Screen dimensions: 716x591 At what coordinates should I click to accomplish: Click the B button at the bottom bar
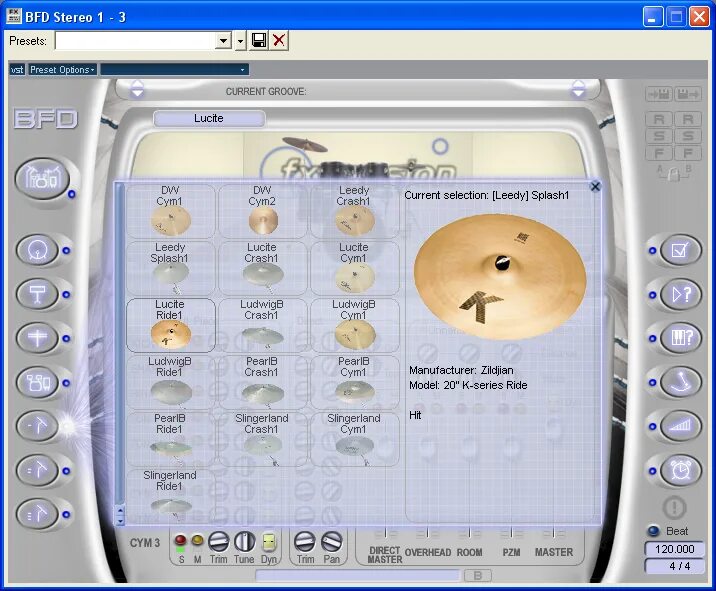tap(478, 575)
